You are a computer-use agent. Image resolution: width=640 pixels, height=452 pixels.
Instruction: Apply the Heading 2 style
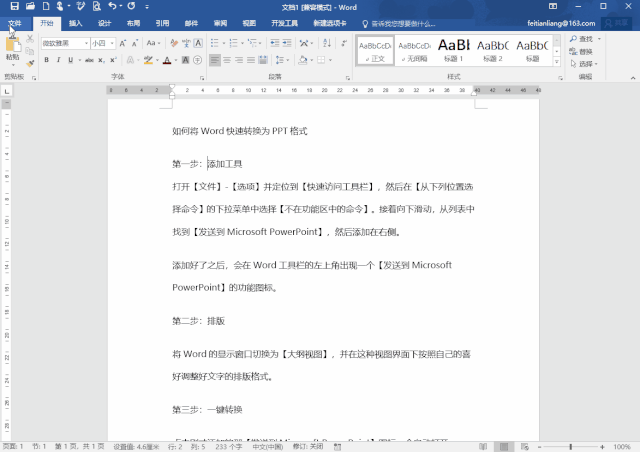tap(493, 50)
